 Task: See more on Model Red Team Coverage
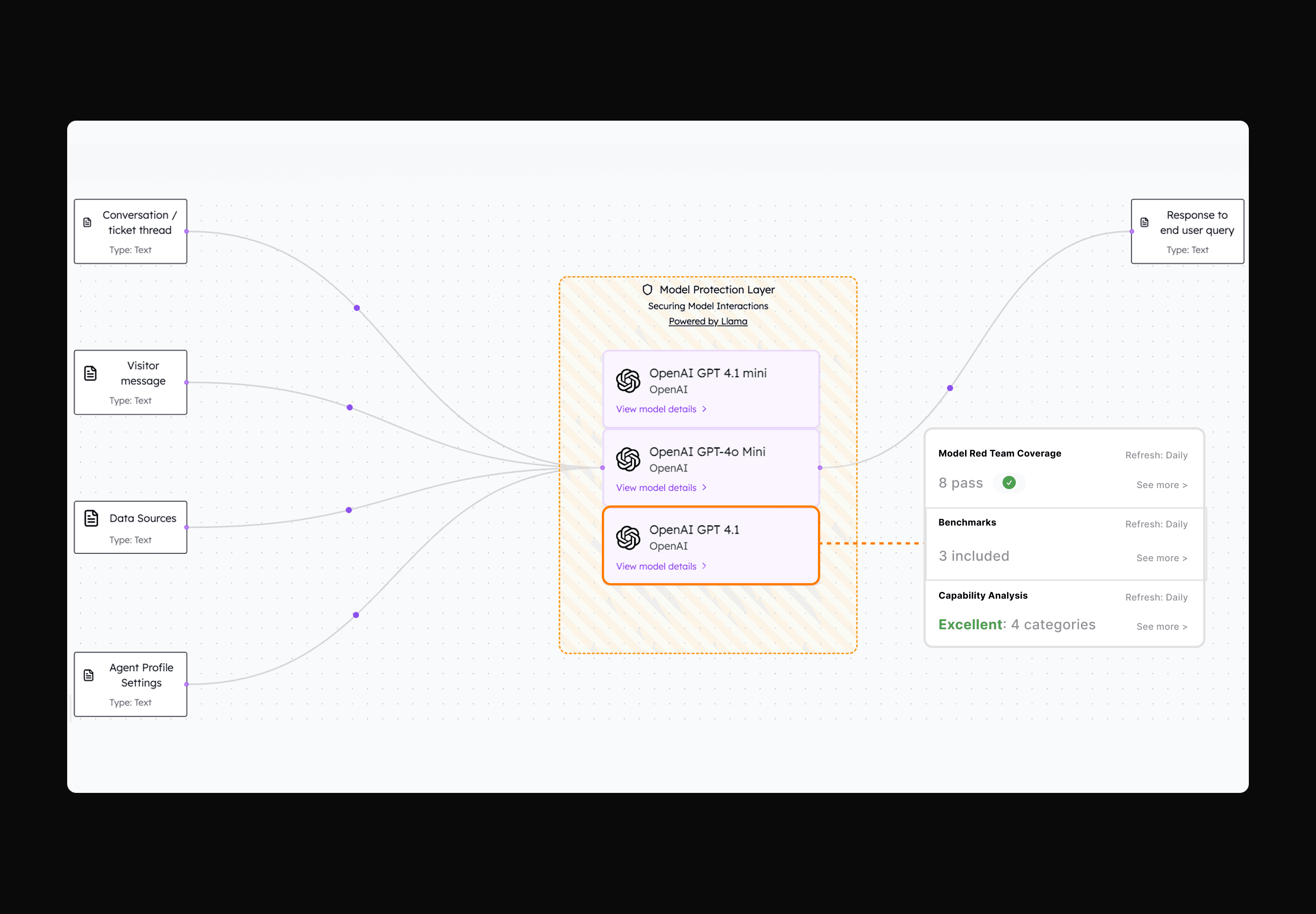[1162, 485]
